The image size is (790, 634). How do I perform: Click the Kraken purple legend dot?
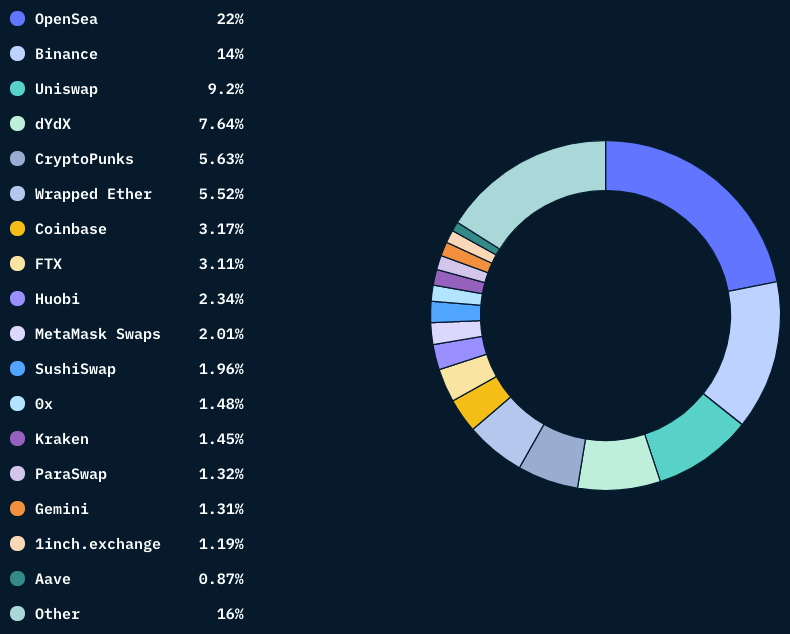tap(18, 439)
